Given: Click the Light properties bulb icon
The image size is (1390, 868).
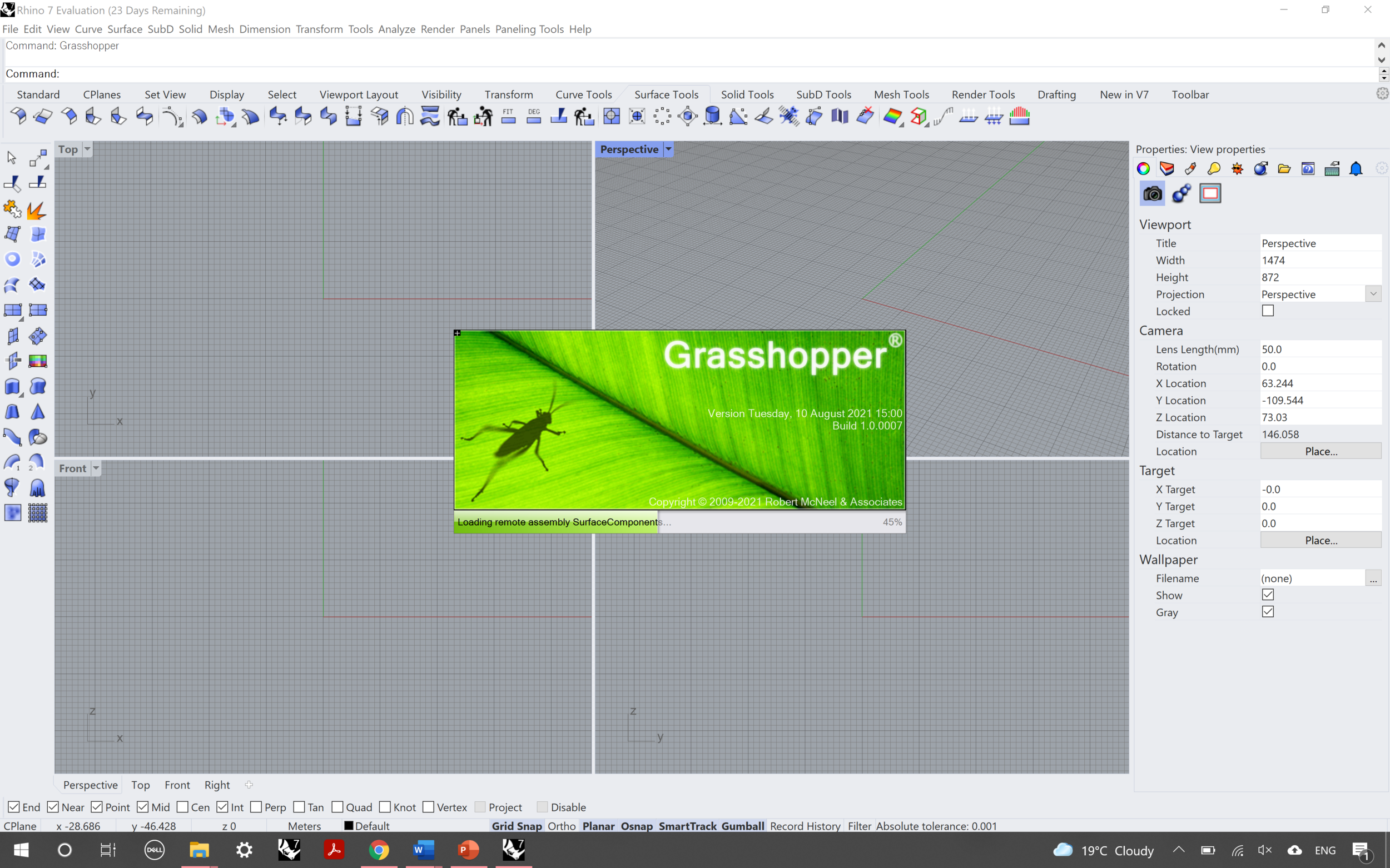Looking at the screenshot, I should click(1214, 168).
